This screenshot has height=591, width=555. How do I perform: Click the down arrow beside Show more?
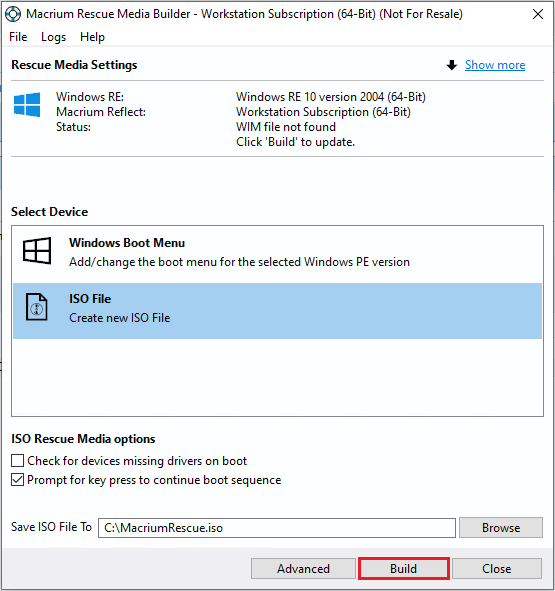click(x=451, y=65)
